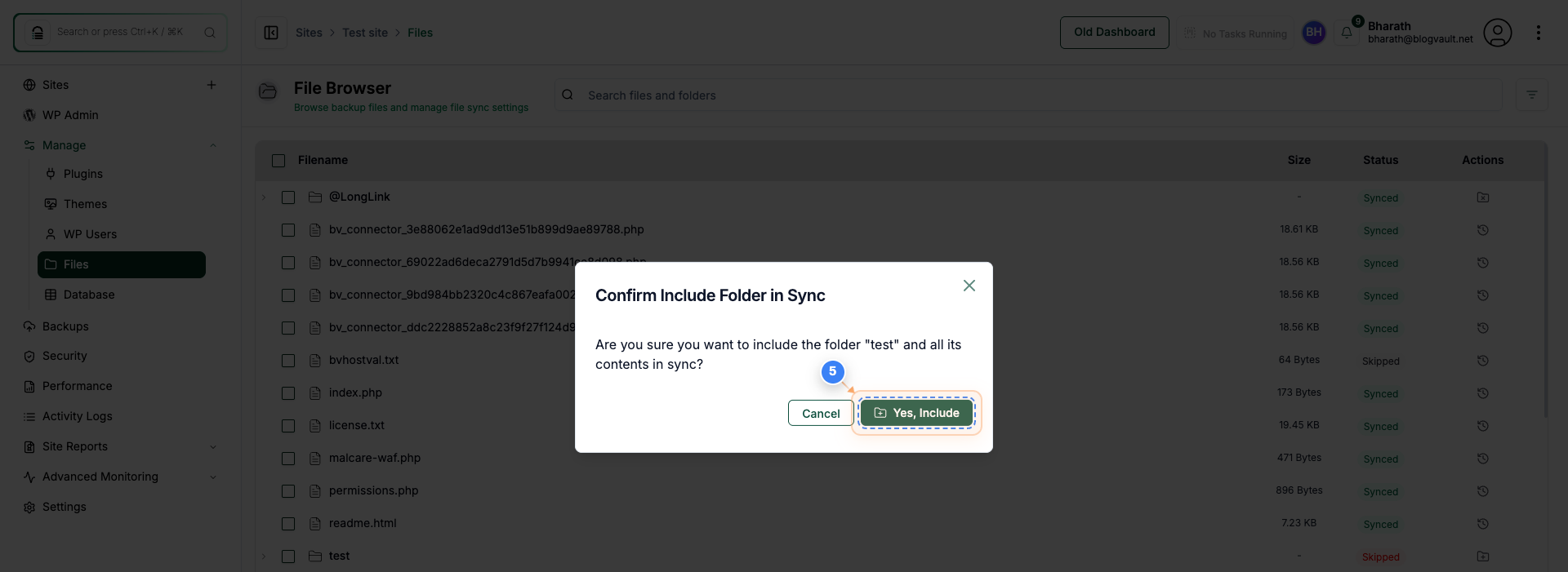This screenshot has height=572, width=1568.
Task: Click the BH initials avatar
Action: click(x=1314, y=33)
